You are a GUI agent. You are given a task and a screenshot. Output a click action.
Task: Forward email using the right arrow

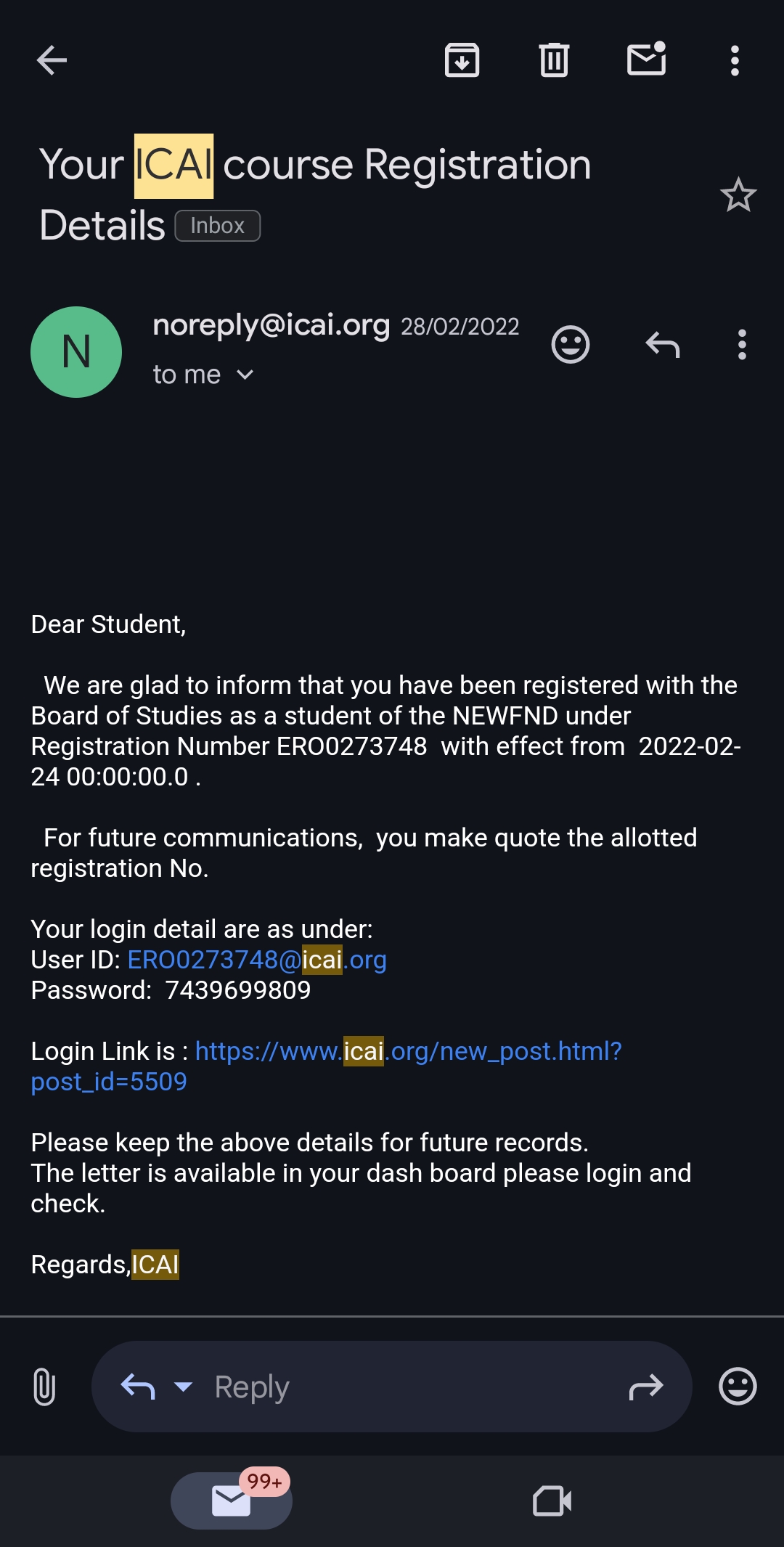tap(645, 1387)
